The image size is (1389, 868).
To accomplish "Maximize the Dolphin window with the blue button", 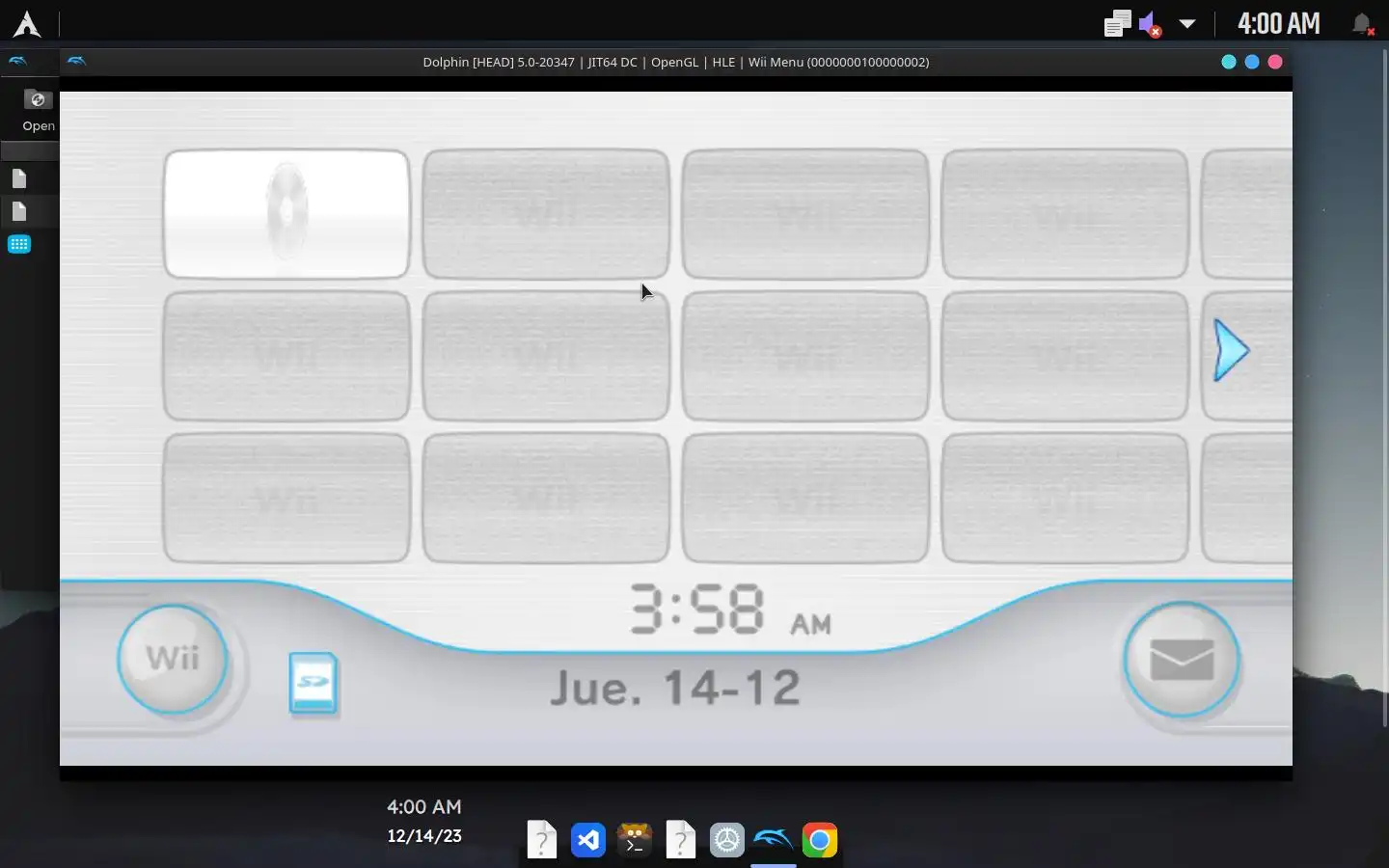I will coord(1252,62).
